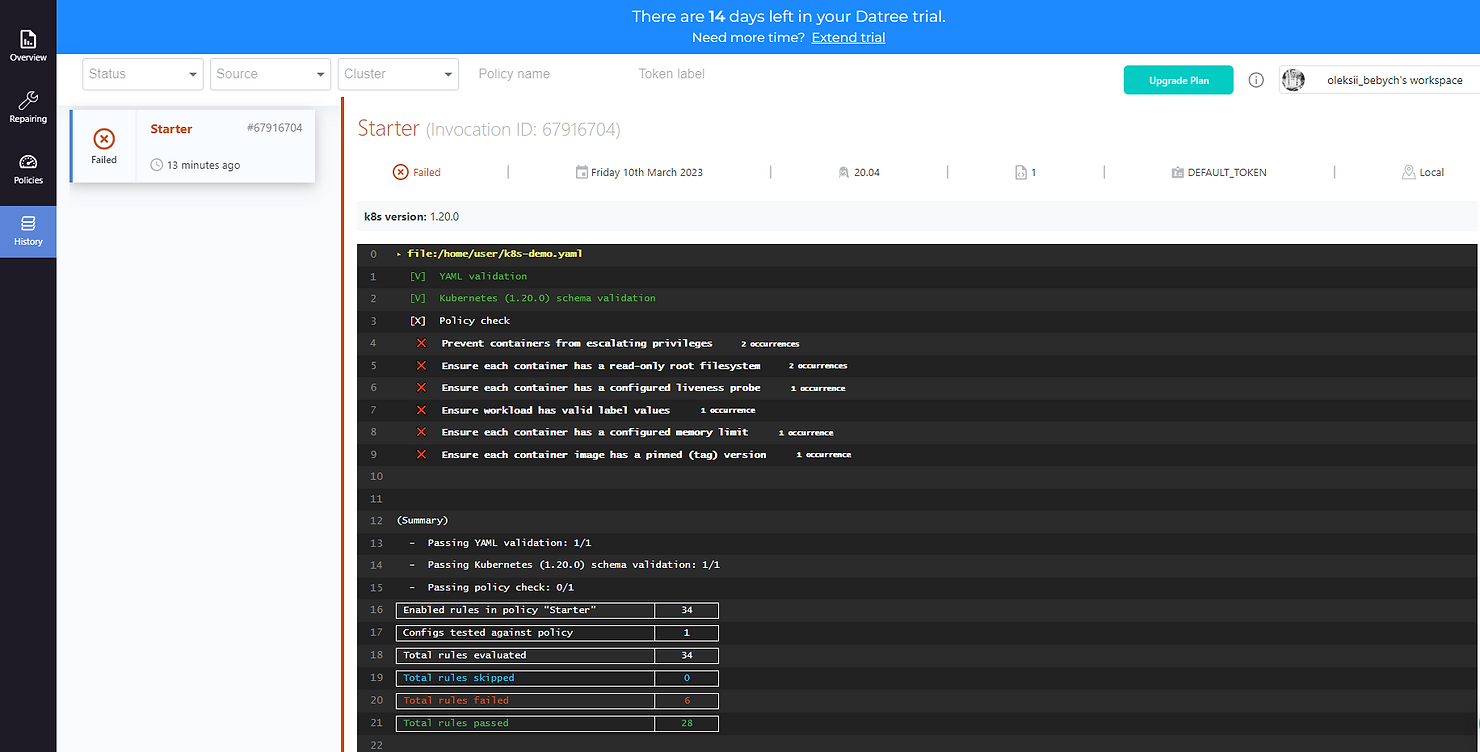Screen dimensions: 1480x752
Task: Click Ensure each container image has a pinned version
Action: (x=604, y=454)
